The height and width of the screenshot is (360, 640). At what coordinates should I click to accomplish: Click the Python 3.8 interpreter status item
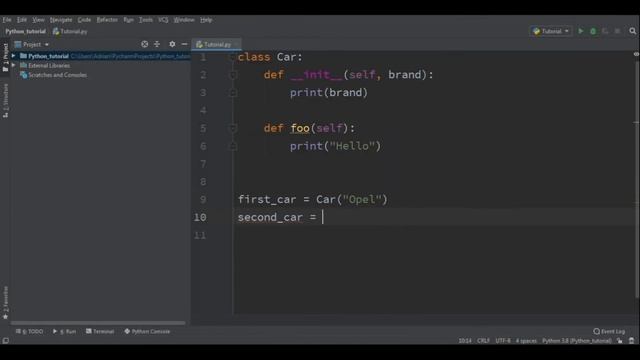[x=577, y=340]
